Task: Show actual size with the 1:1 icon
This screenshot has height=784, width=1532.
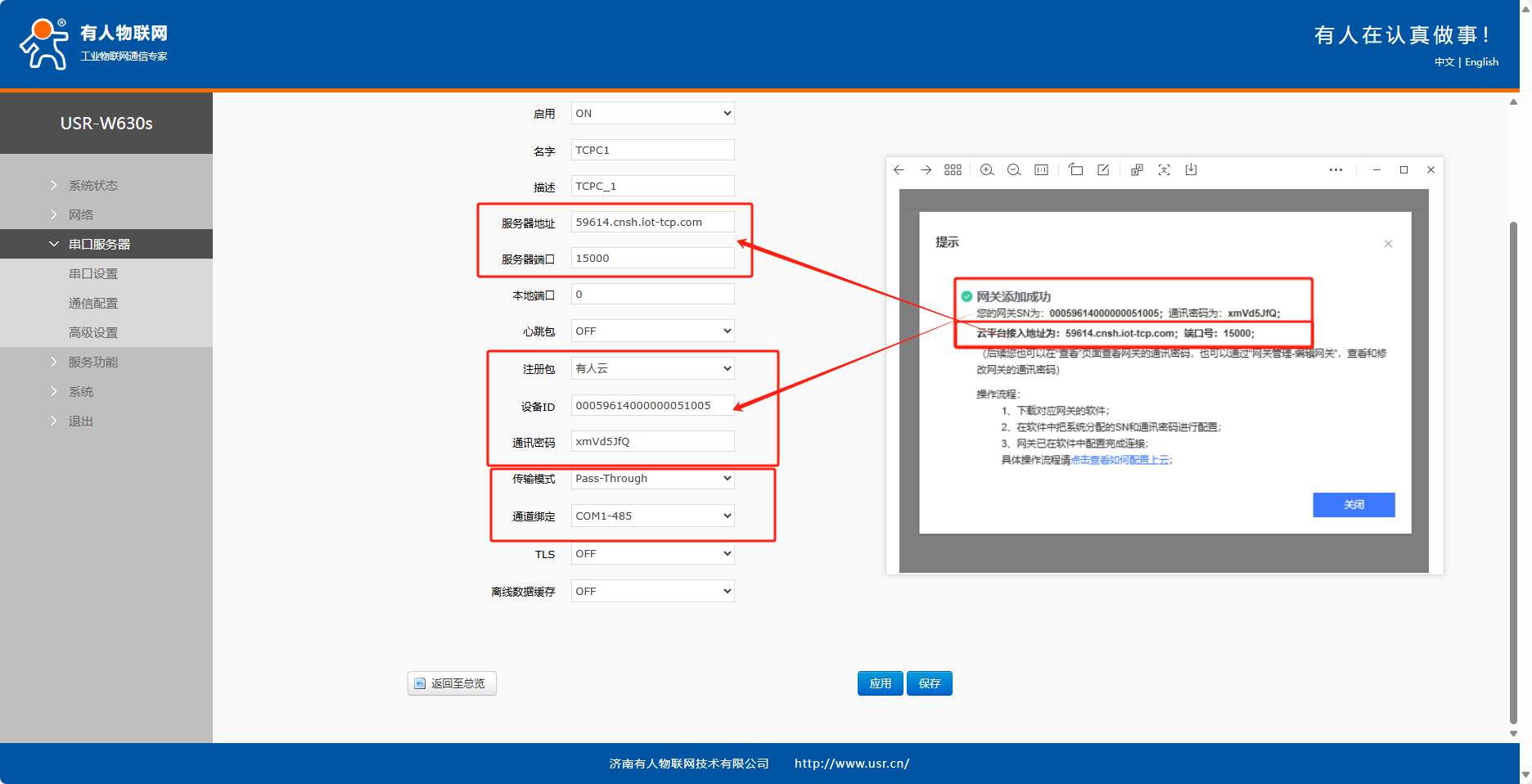Action: click(1041, 170)
